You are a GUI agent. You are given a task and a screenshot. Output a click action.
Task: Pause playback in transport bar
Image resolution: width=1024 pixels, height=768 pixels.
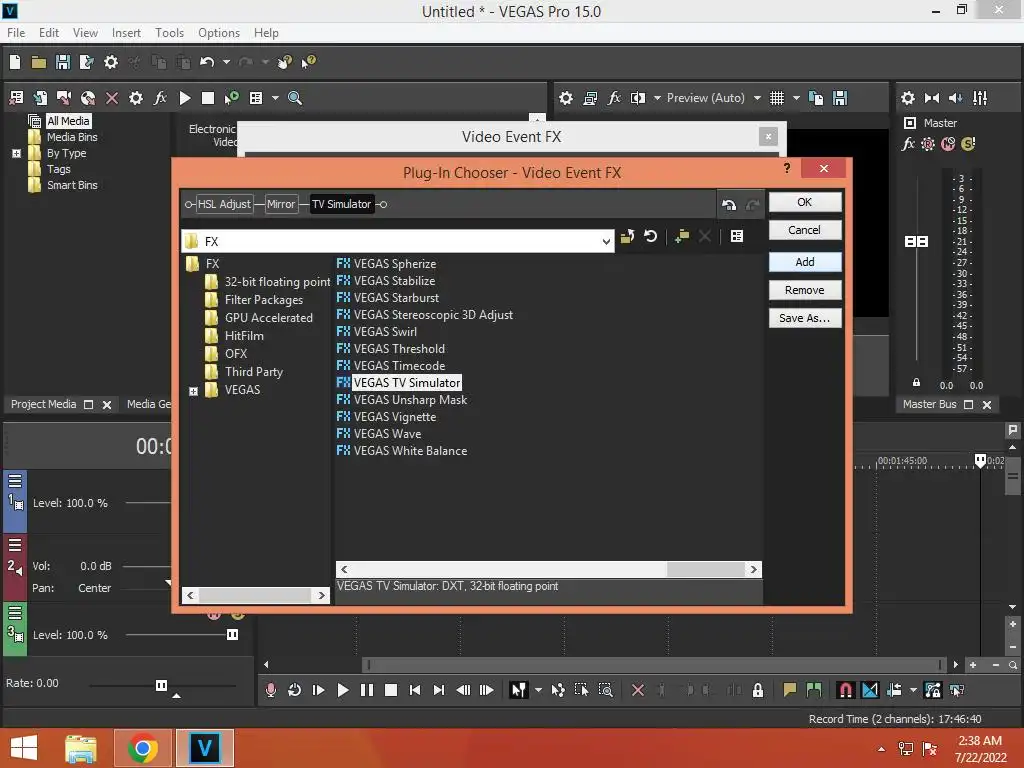(367, 690)
